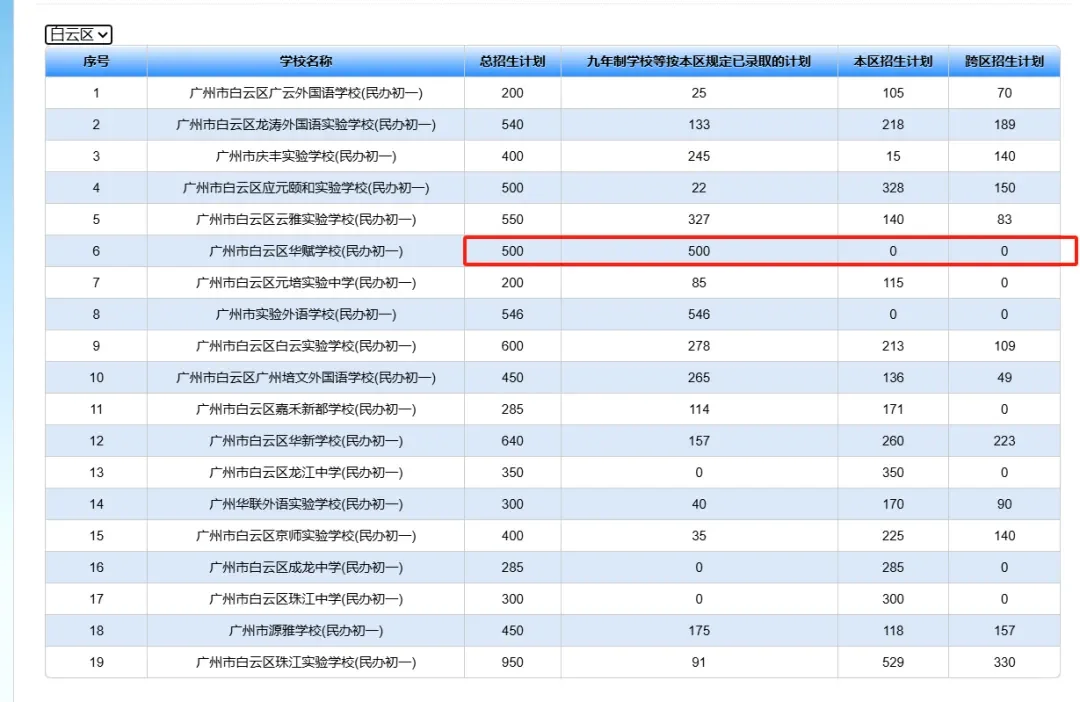Select 广州市白云区龙江中学(民办初一) name

[x=306, y=473]
